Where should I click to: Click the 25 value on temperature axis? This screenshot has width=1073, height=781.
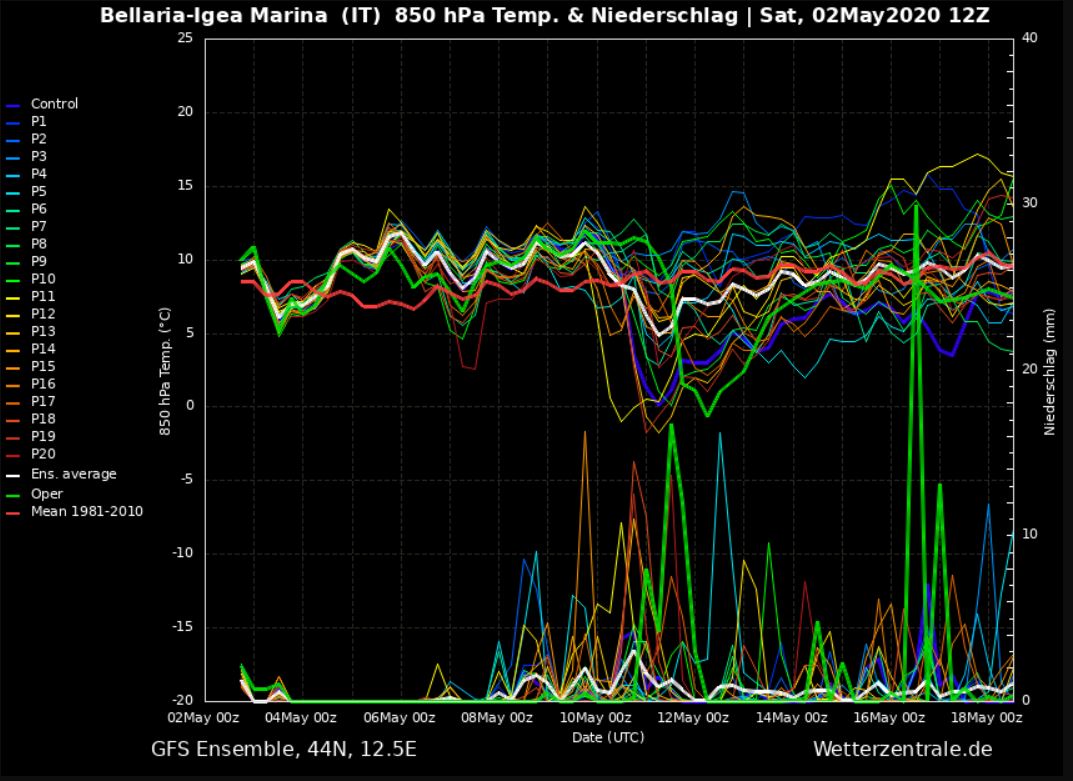(185, 38)
